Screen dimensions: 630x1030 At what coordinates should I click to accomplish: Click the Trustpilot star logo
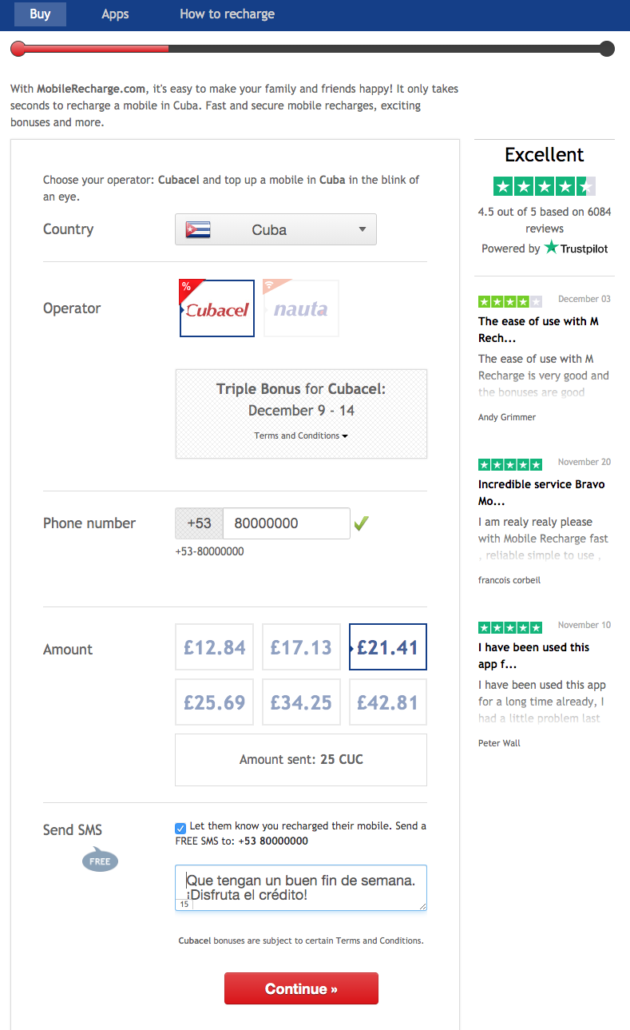pyautogui.click(x=551, y=248)
